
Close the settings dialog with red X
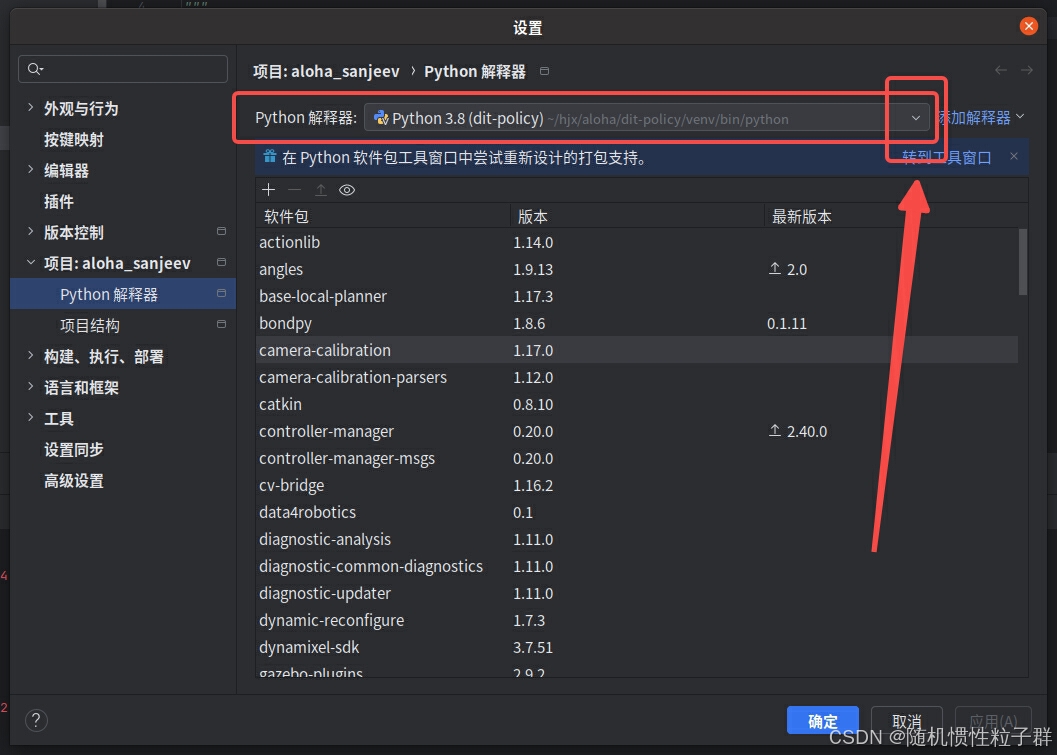pyautogui.click(x=1029, y=26)
